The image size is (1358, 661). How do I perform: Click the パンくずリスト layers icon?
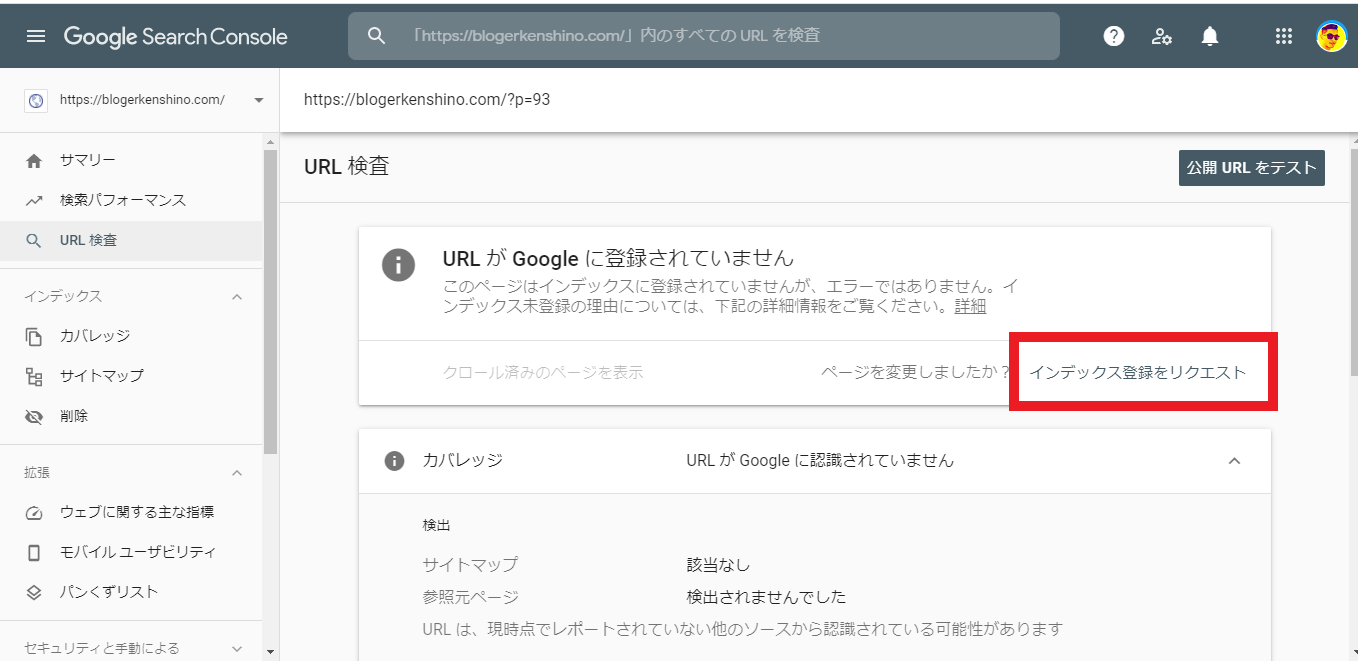(x=34, y=592)
